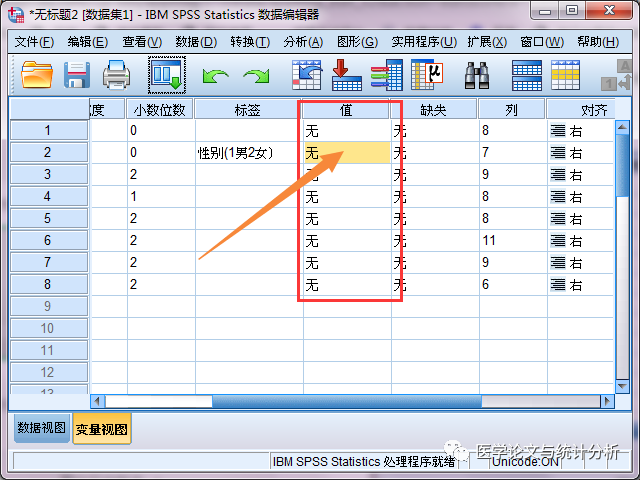Click the vertical scrollbar thumb
Image resolution: width=640 pixels, height=480 pixels.
click(x=622, y=165)
